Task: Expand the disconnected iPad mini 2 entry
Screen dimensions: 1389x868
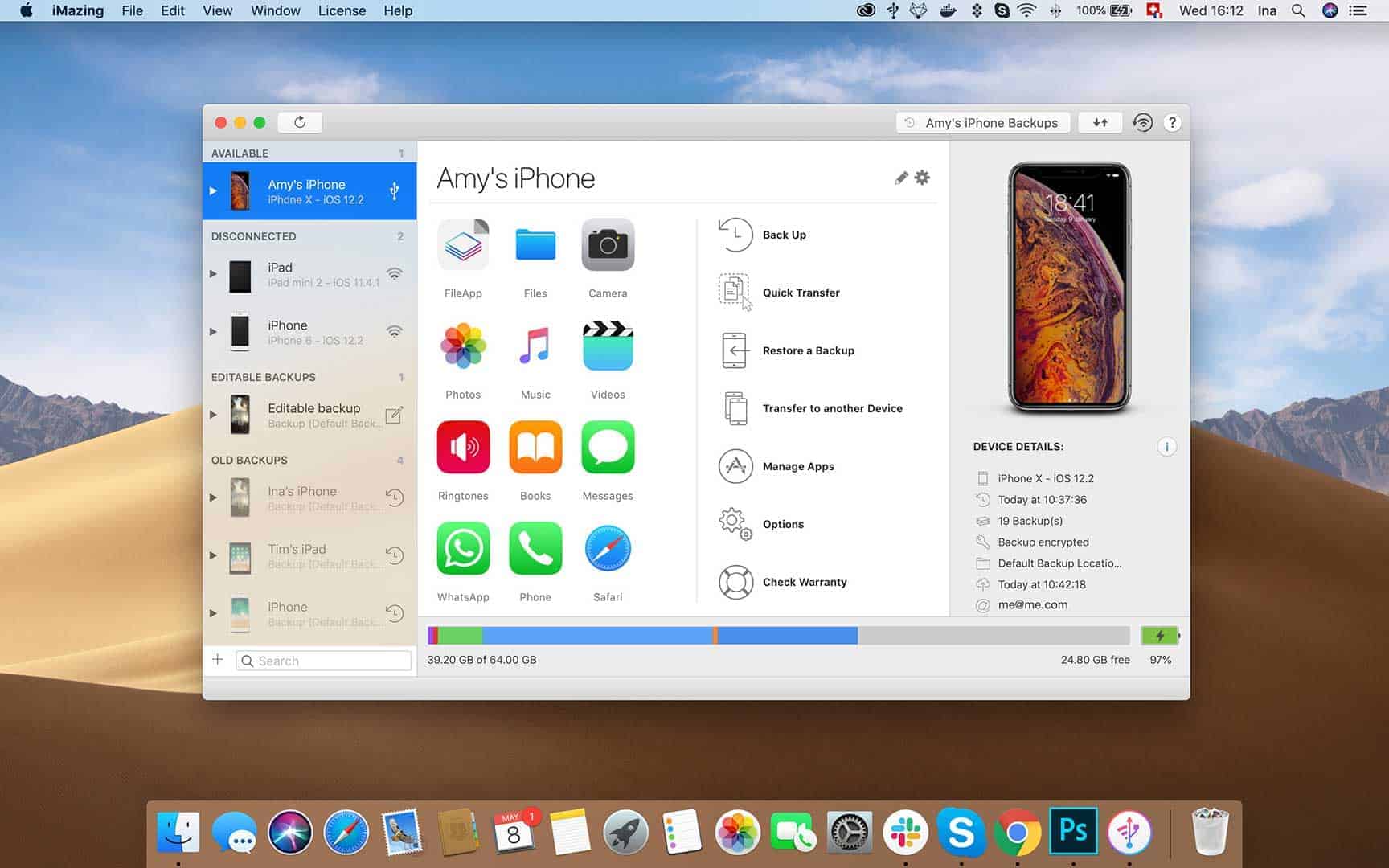Action: click(213, 274)
